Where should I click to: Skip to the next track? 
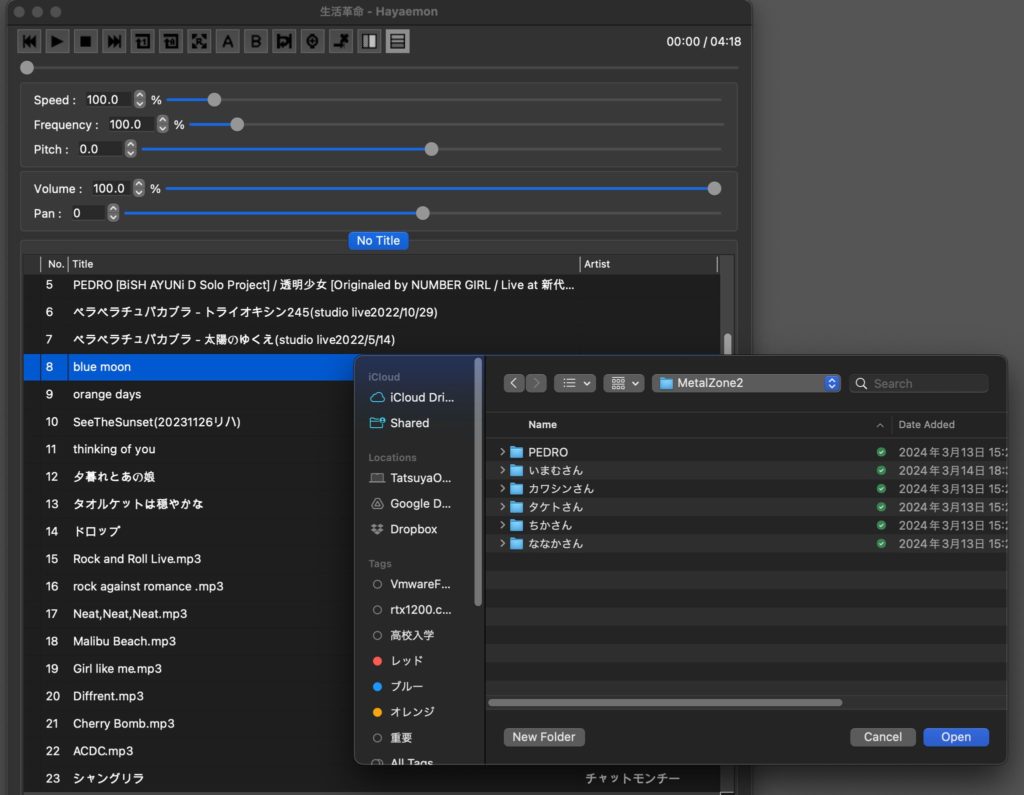tap(114, 41)
